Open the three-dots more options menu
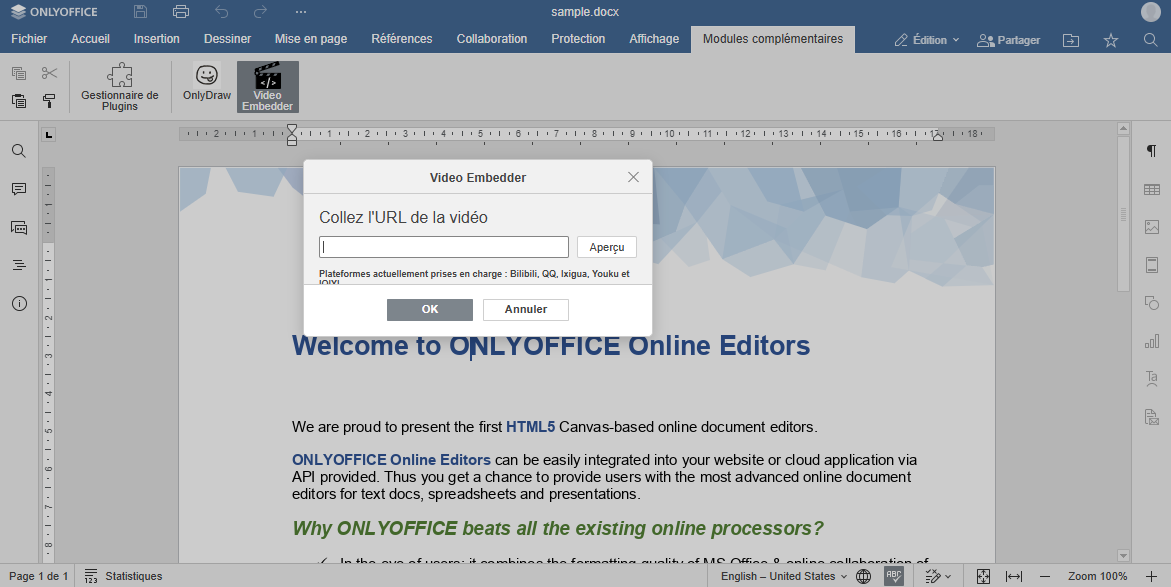The image size is (1171, 587). (301, 12)
